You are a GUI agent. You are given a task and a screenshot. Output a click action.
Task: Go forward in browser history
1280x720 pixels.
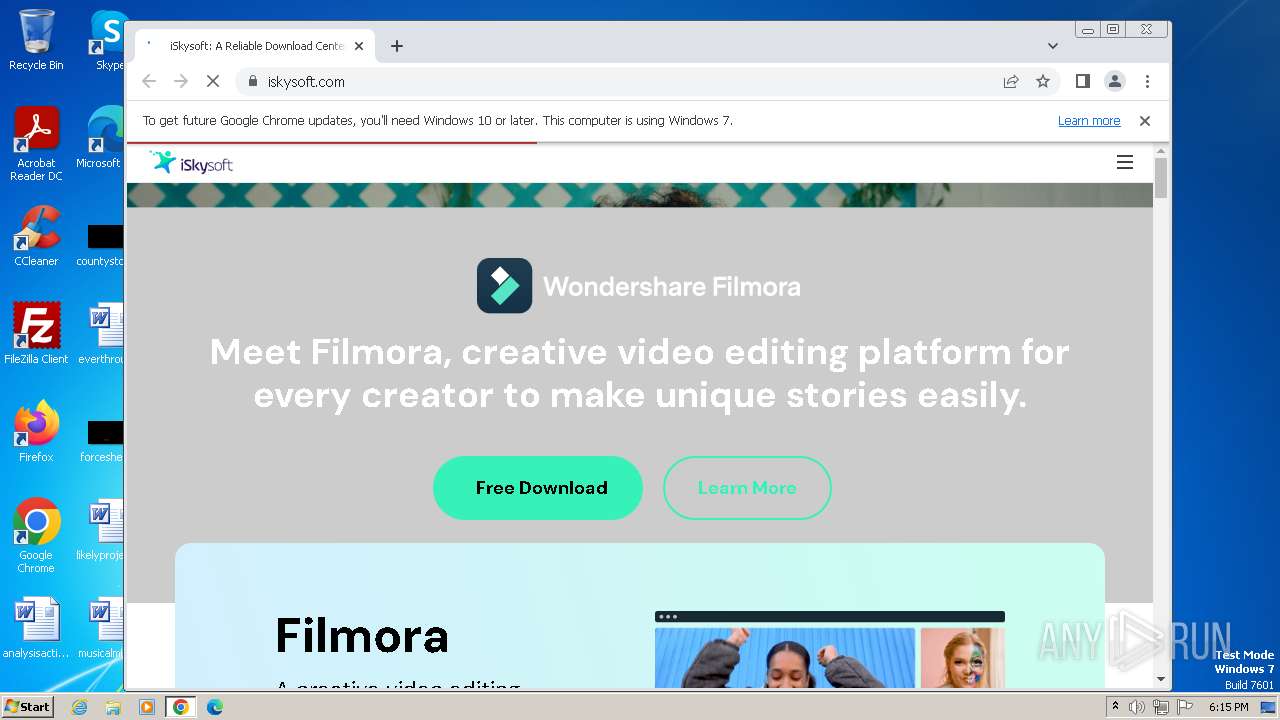[181, 81]
